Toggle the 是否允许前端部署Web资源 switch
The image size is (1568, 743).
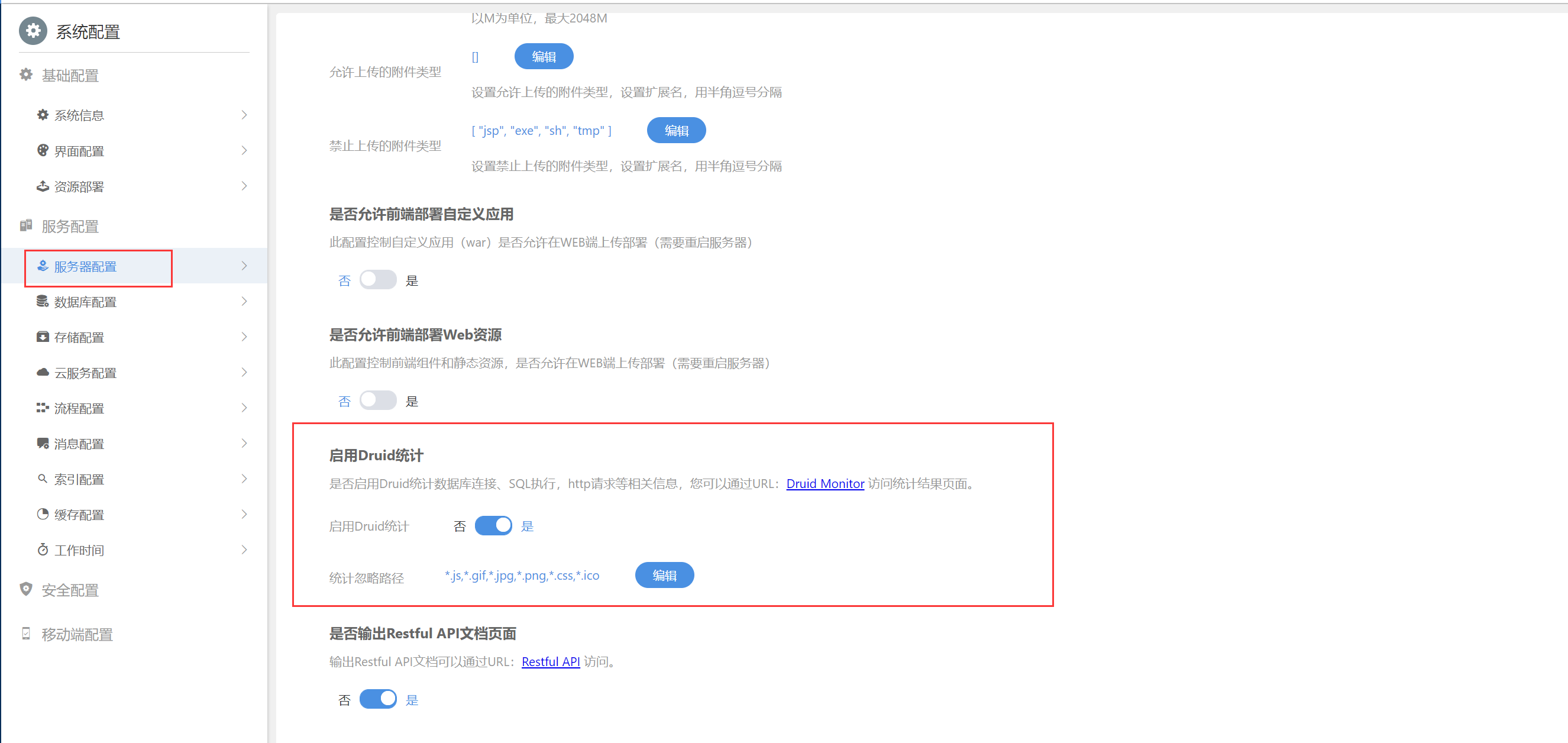(377, 400)
